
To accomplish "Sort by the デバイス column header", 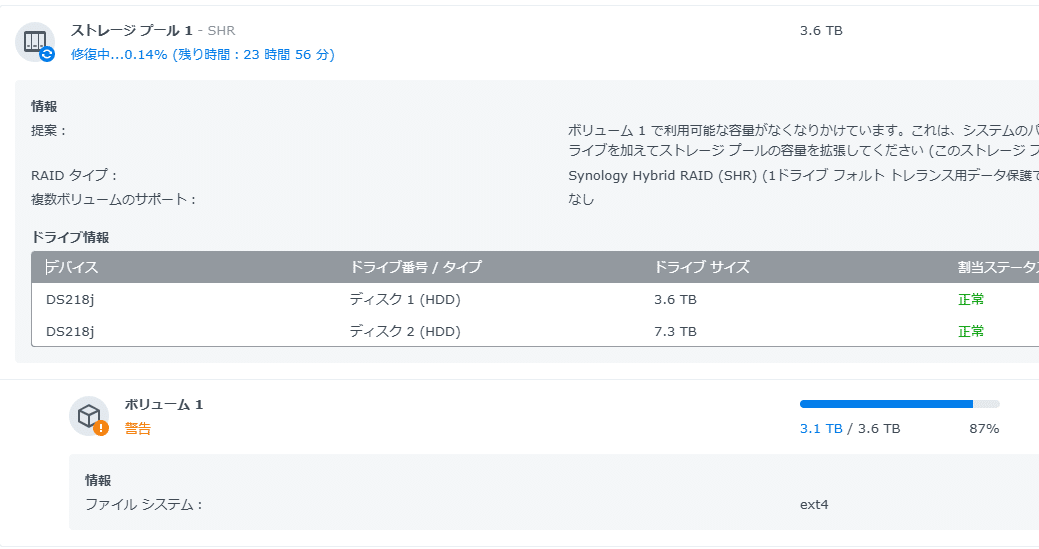I will pos(72,268).
